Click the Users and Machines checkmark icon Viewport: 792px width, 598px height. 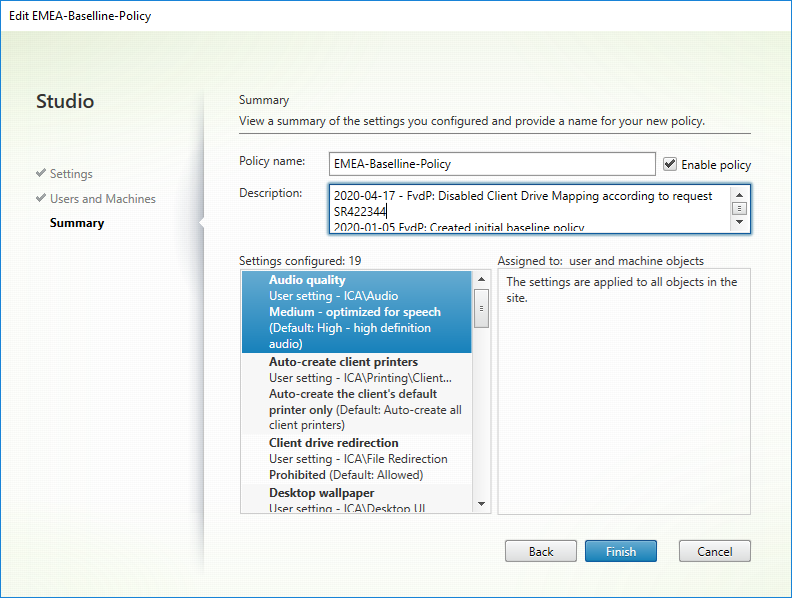tap(41, 198)
